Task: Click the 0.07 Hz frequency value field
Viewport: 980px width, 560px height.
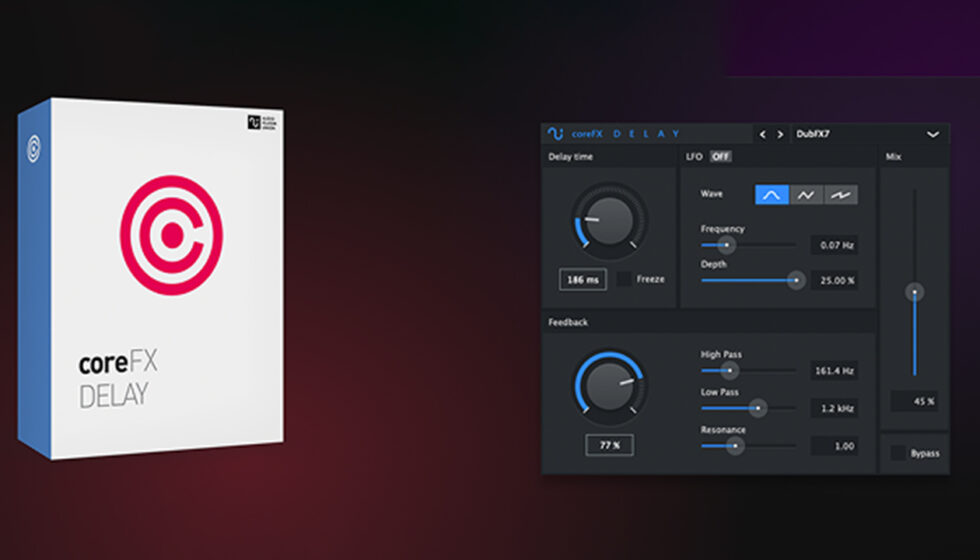Action: coord(834,245)
